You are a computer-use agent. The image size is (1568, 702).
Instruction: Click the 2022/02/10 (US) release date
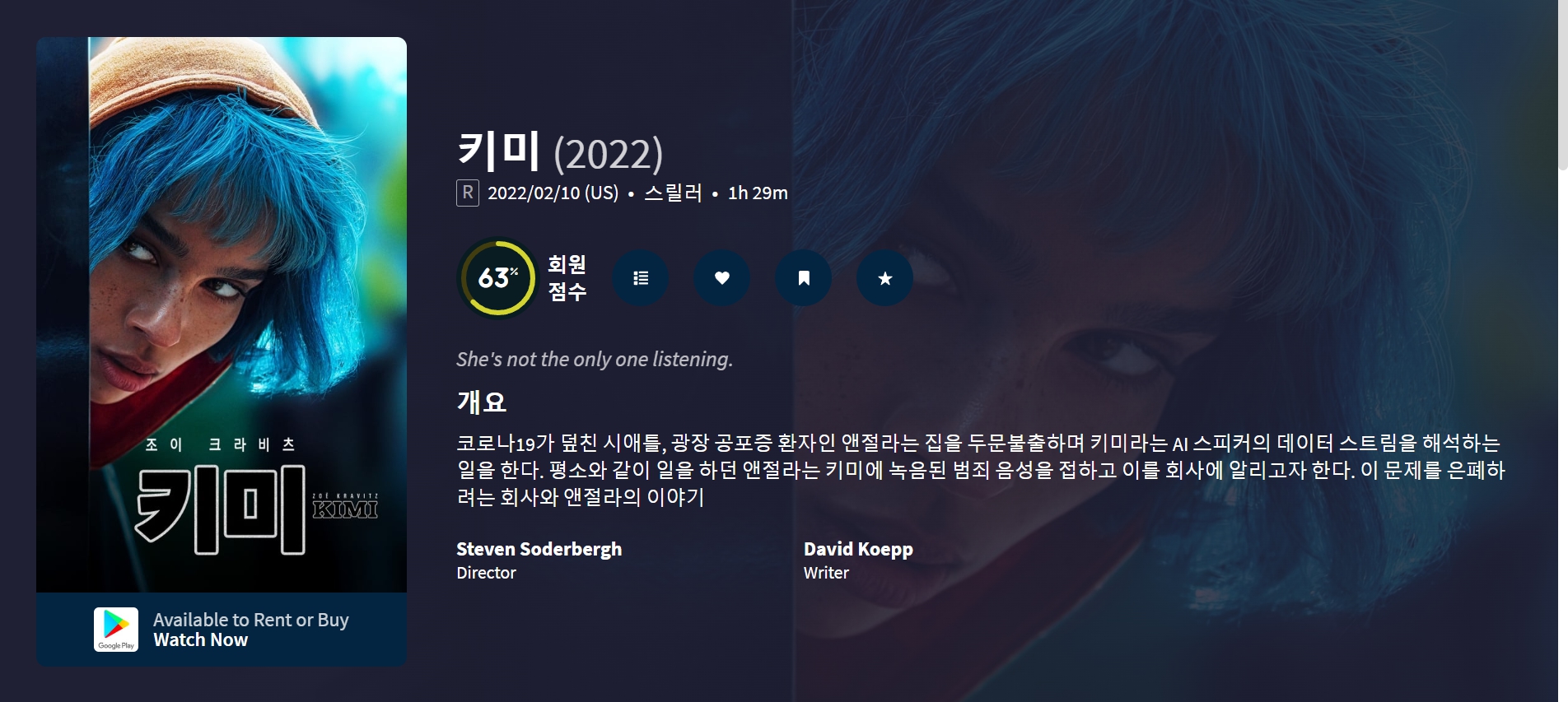click(553, 193)
